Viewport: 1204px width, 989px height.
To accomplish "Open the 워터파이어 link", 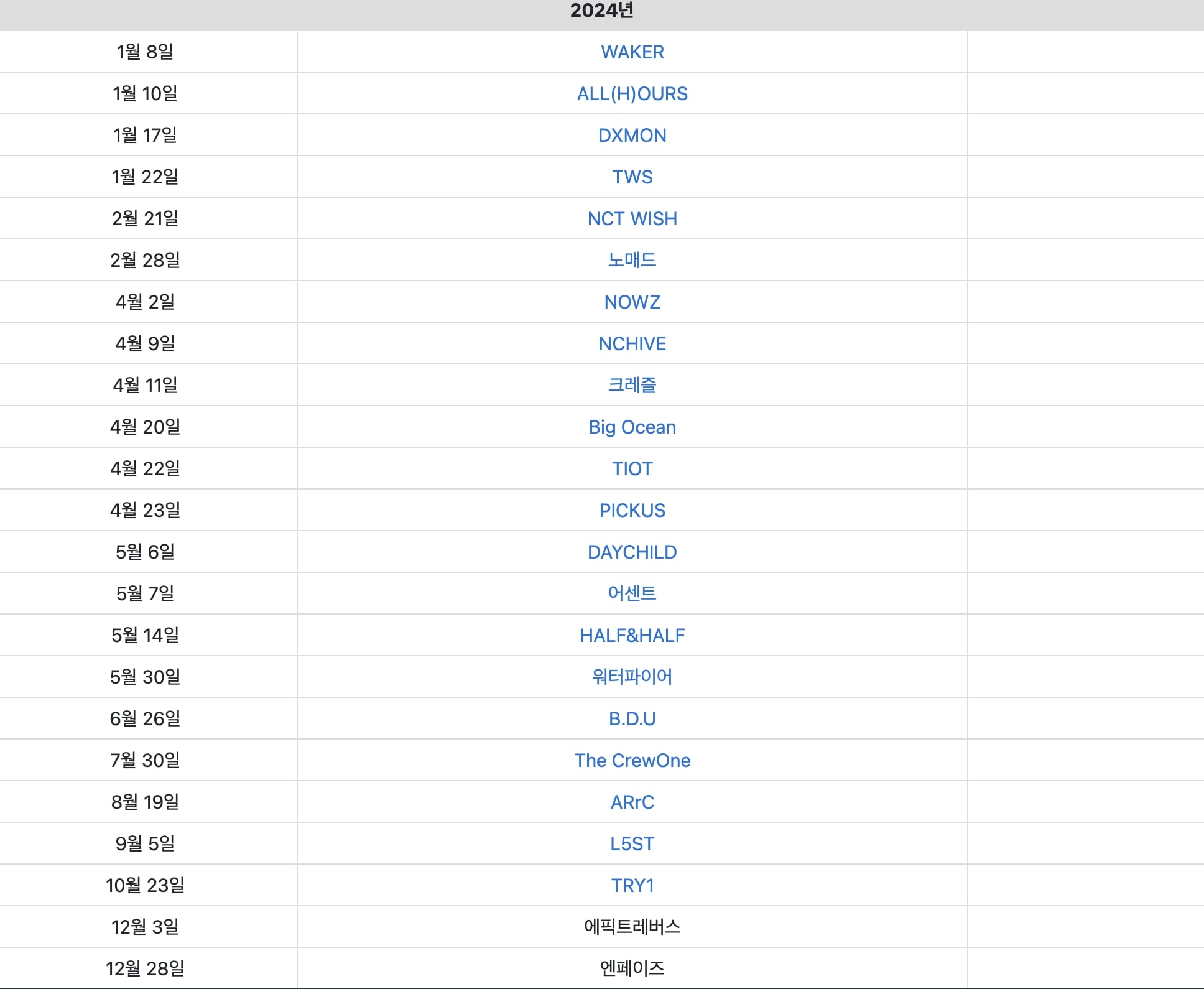I will [x=632, y=677].
